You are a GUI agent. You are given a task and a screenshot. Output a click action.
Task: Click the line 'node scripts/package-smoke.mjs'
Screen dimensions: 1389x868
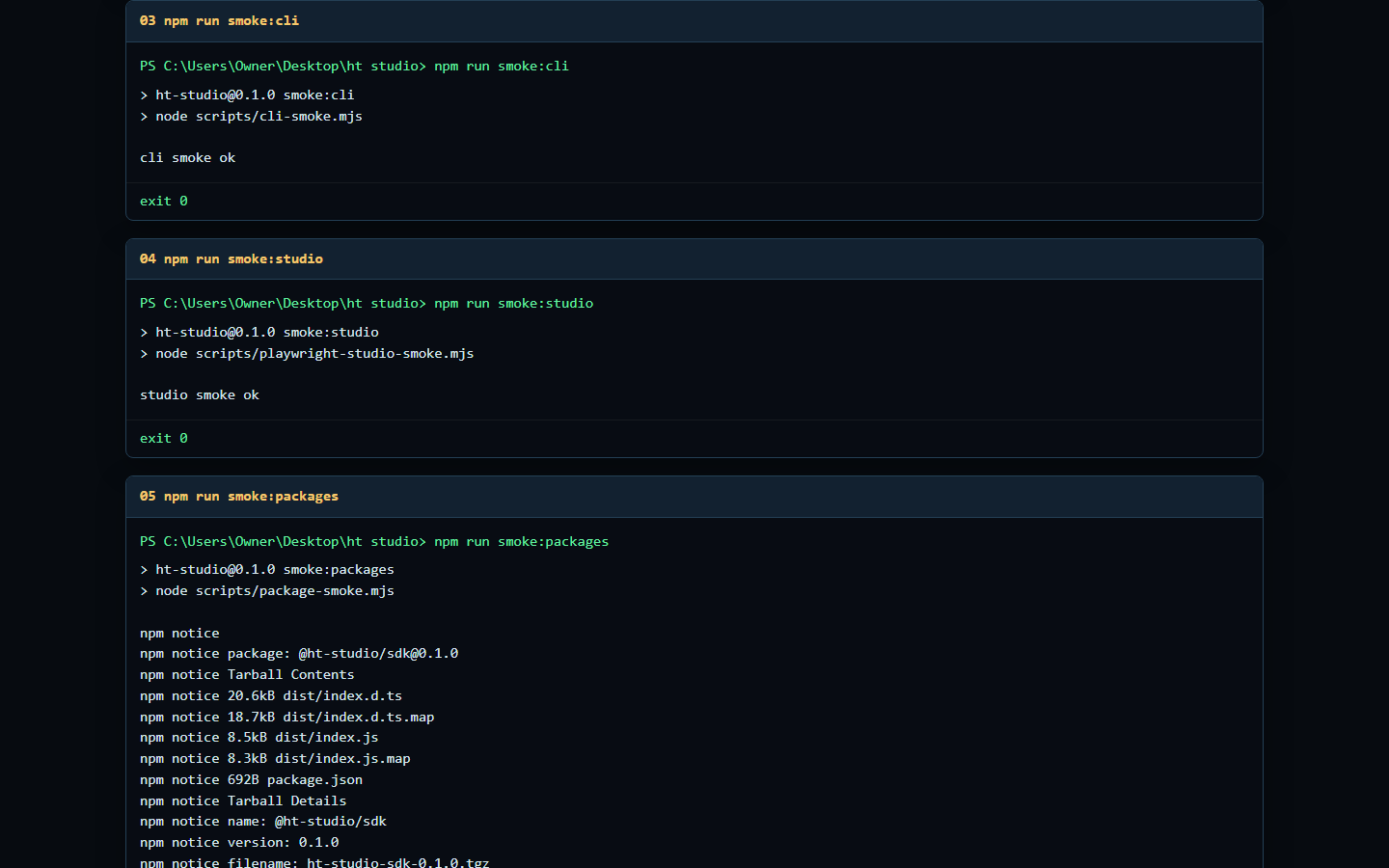tap(267, 590)
